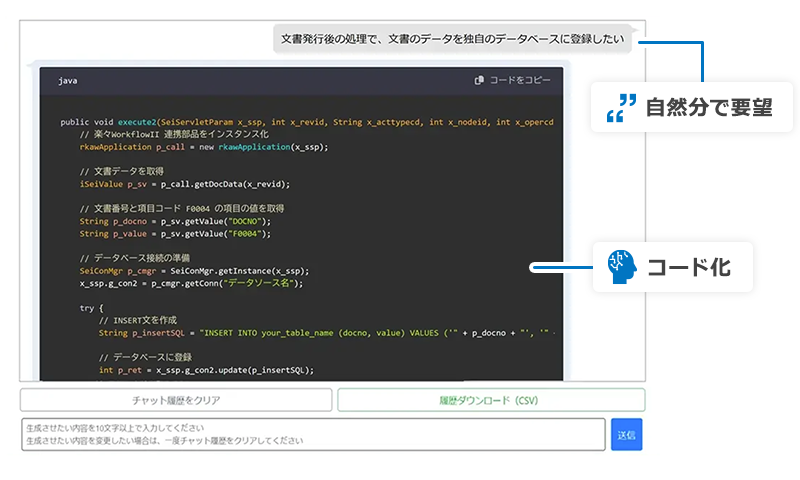
Task: Click the public void execute2 code line
Action: tap(307, 122)
